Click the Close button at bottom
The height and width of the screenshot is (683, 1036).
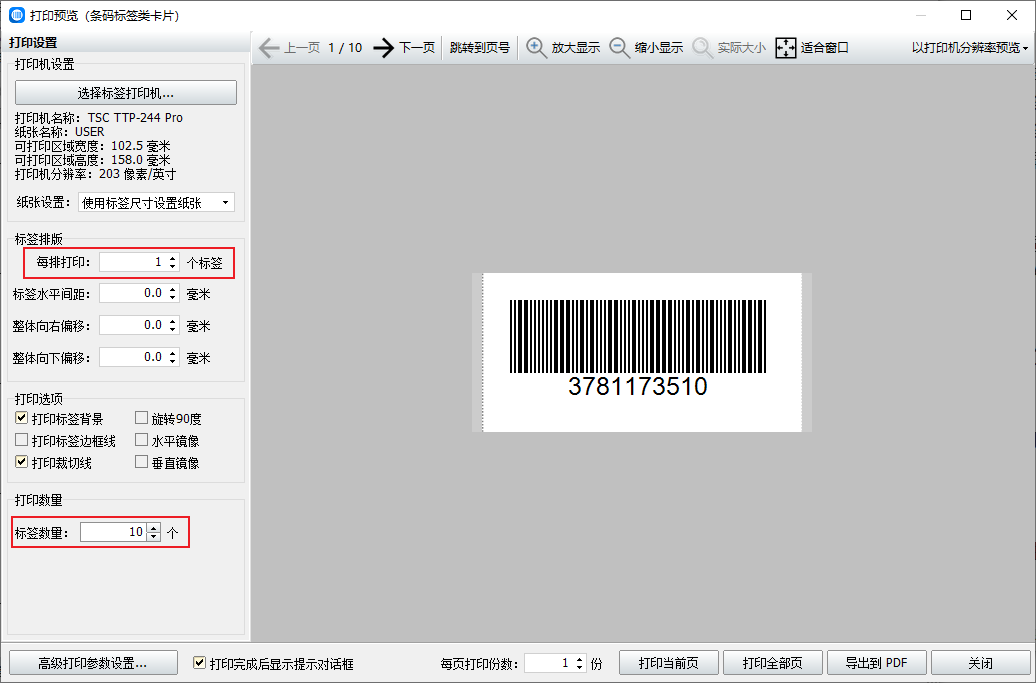980,663
